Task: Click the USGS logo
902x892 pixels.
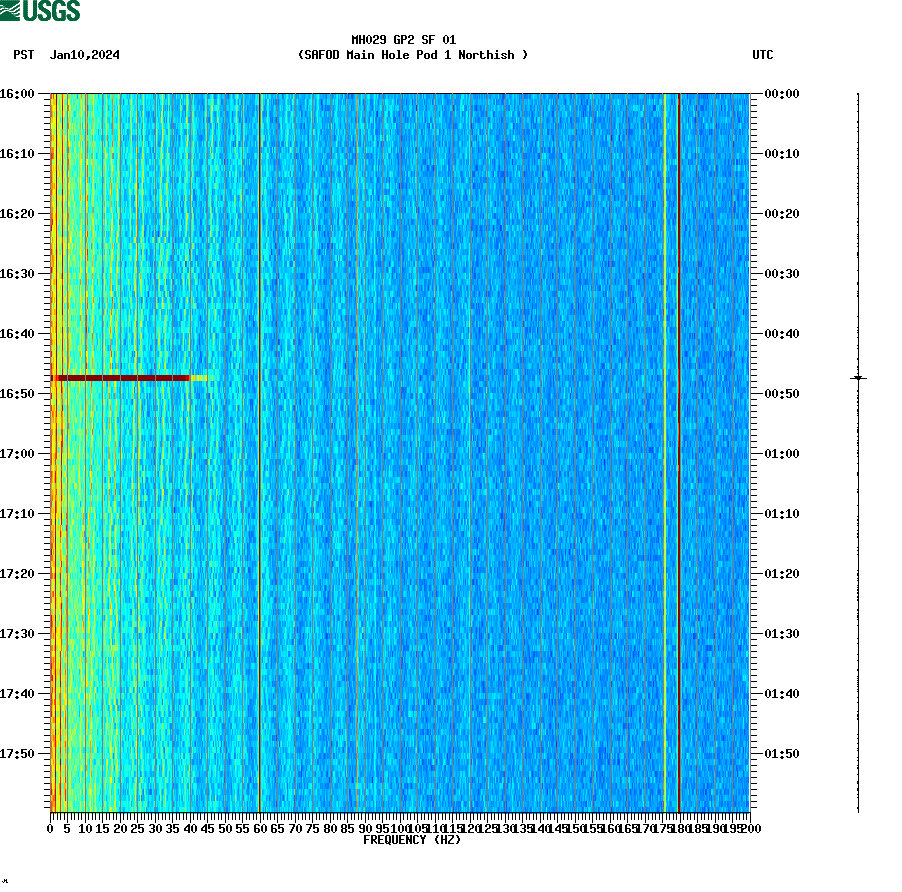Action: [x=40, y=10]
